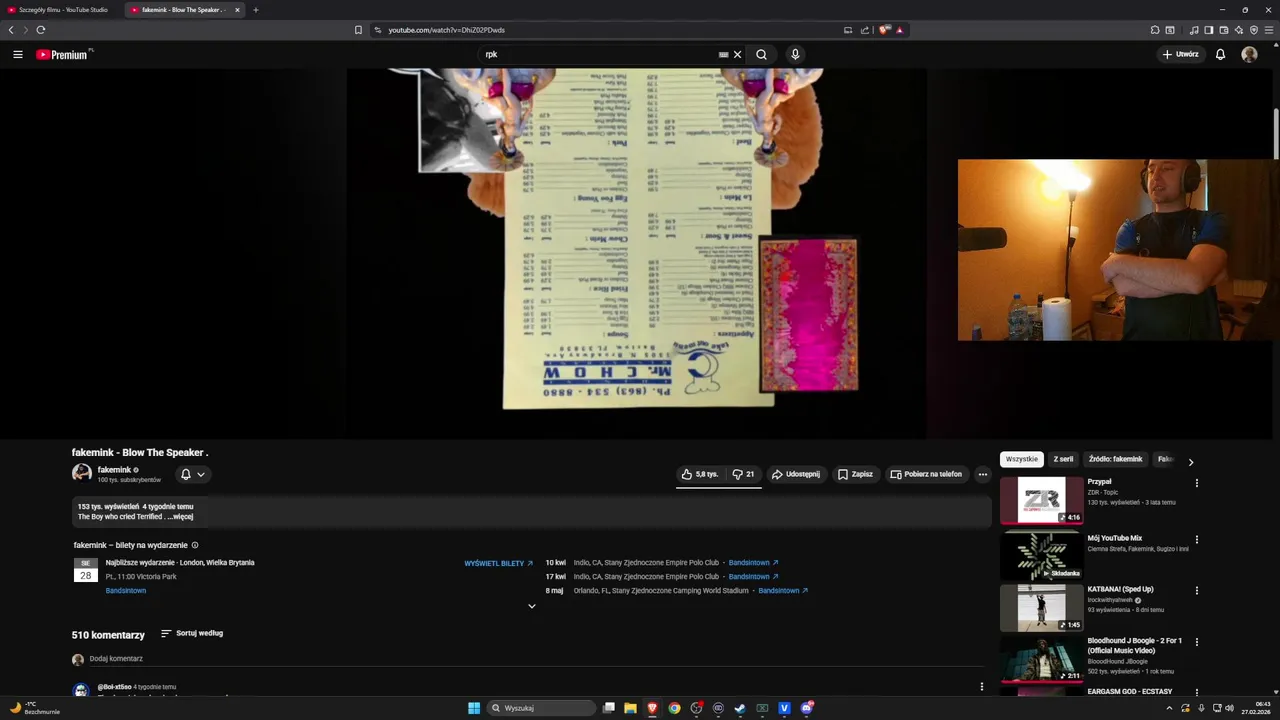Open Discord from the taskbar
1280x720 pixels.
tap(806, 708)
